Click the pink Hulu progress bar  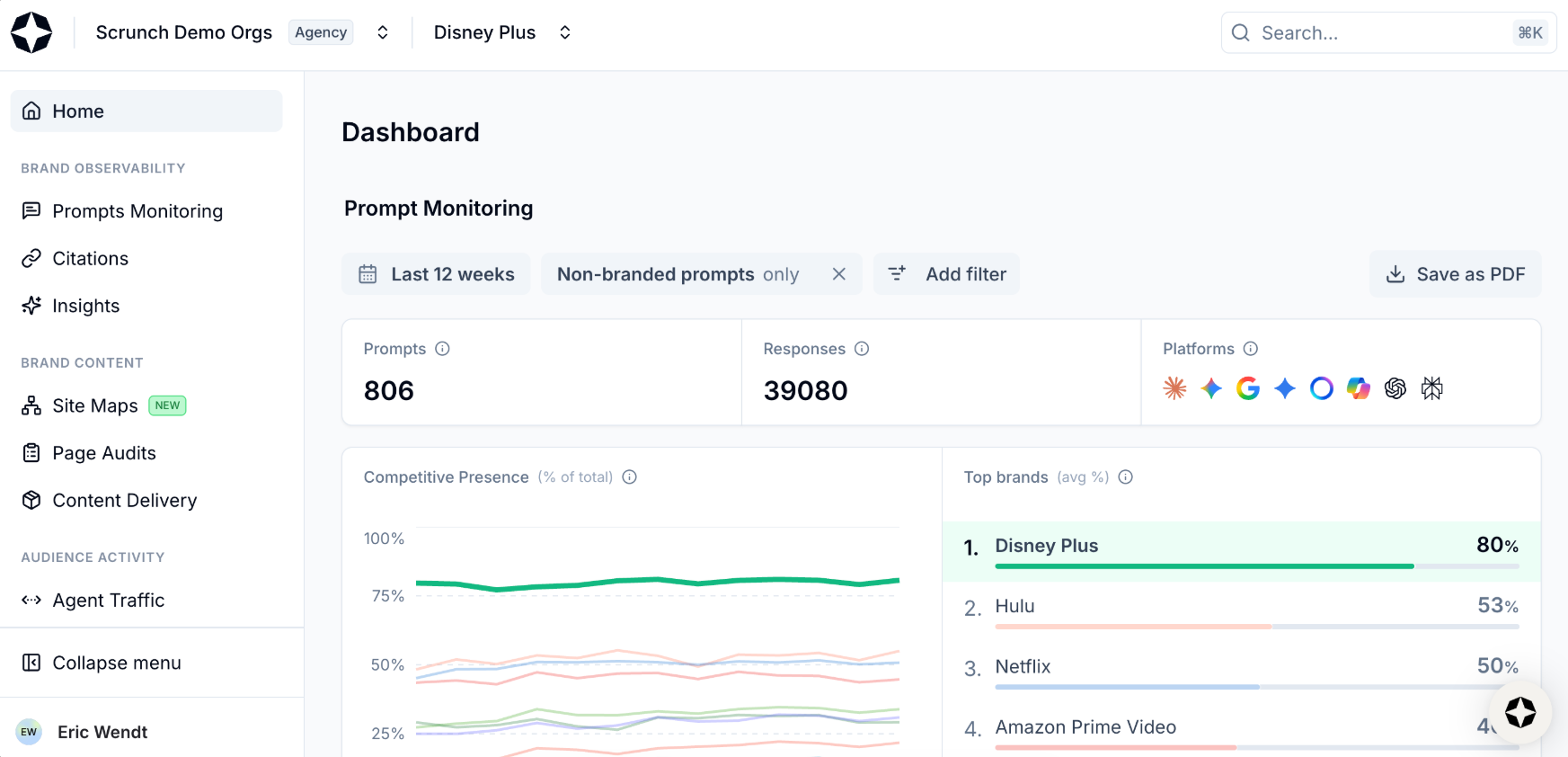pos(1133,627)
